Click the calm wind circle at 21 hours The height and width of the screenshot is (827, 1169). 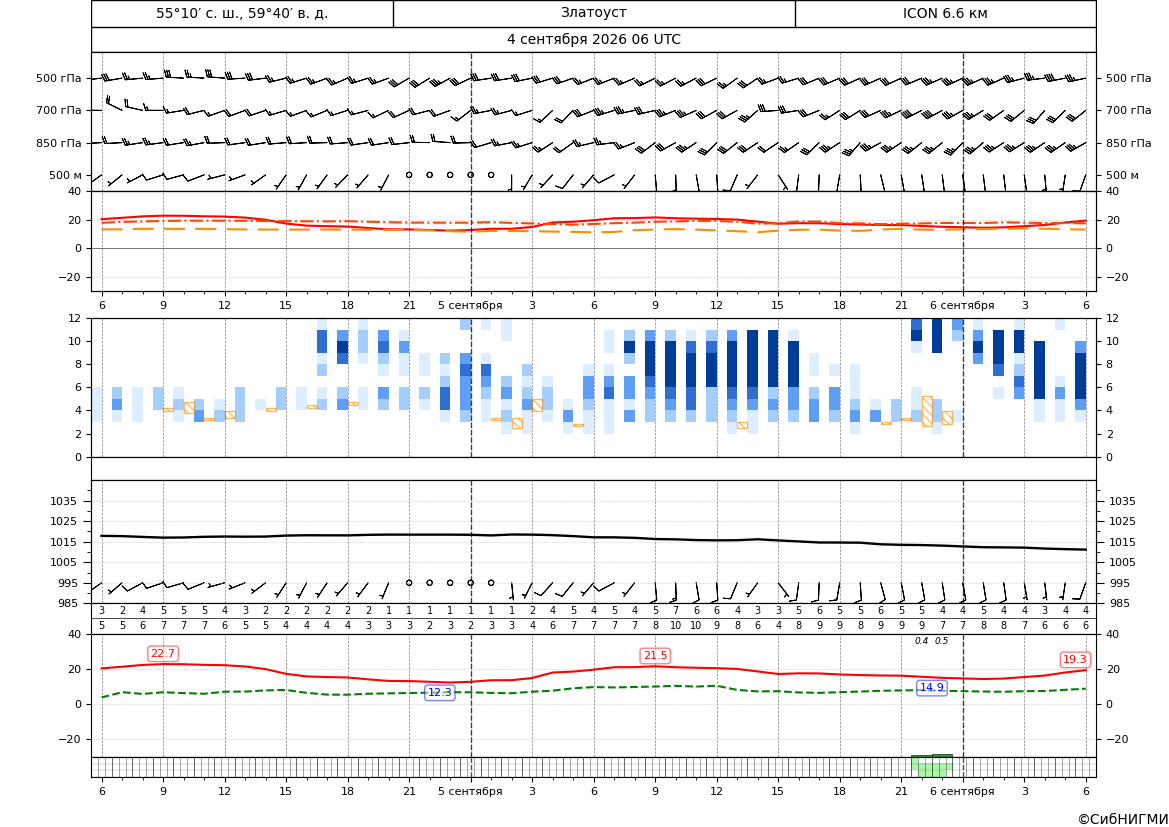(409, 175)
